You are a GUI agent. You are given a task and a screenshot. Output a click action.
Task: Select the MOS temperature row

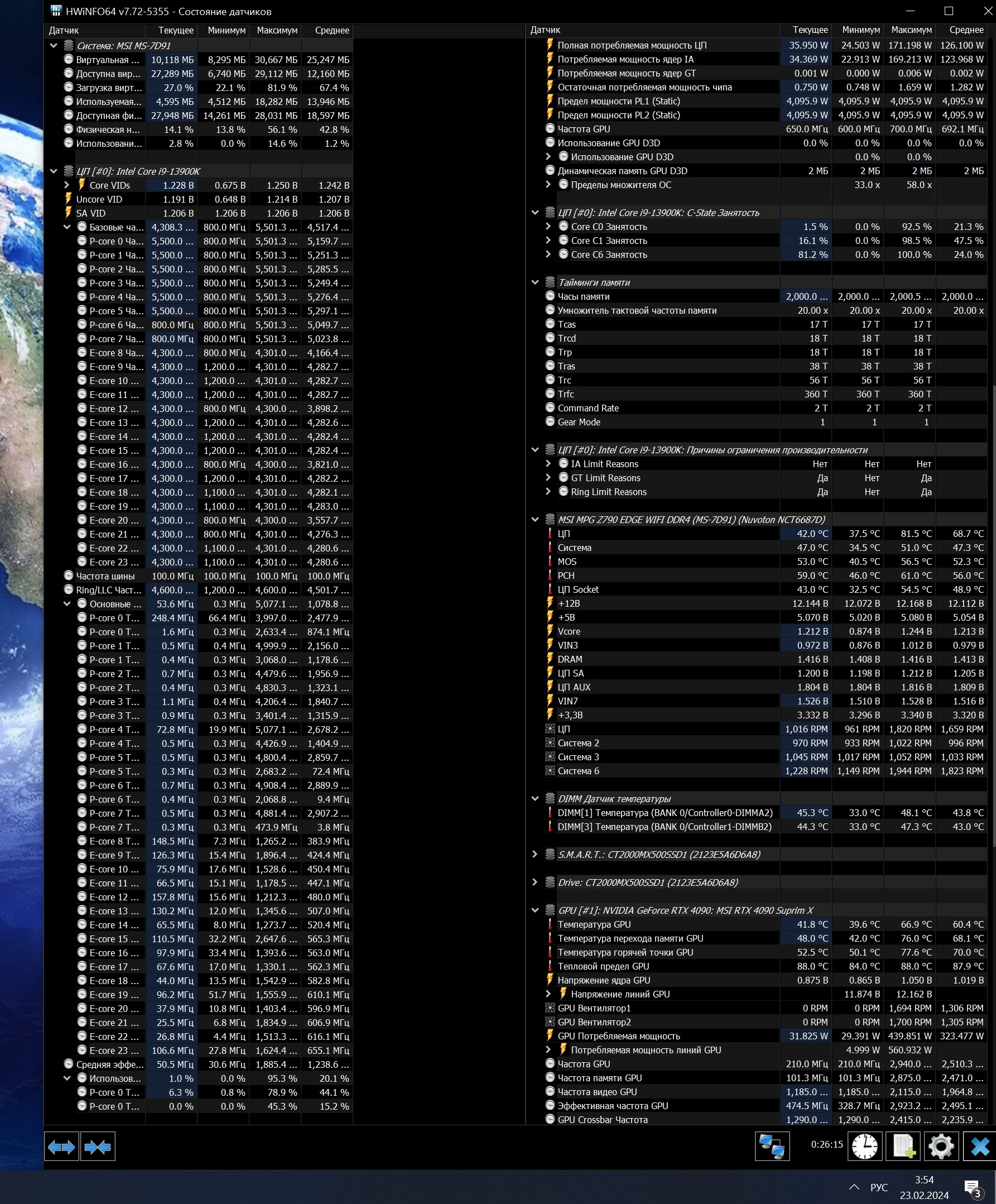[757, 562]
